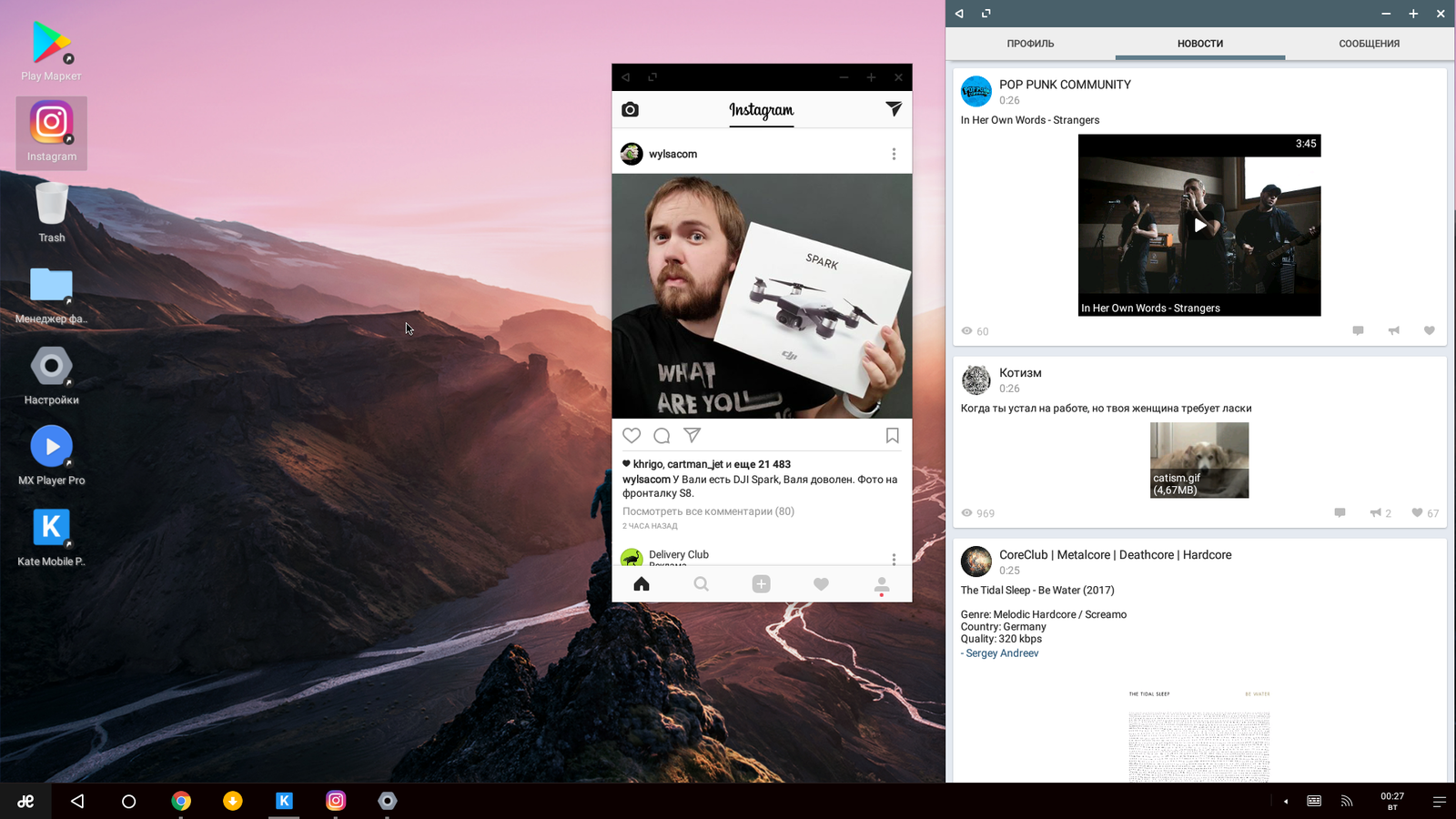Open notification center menu icon

1439,802
